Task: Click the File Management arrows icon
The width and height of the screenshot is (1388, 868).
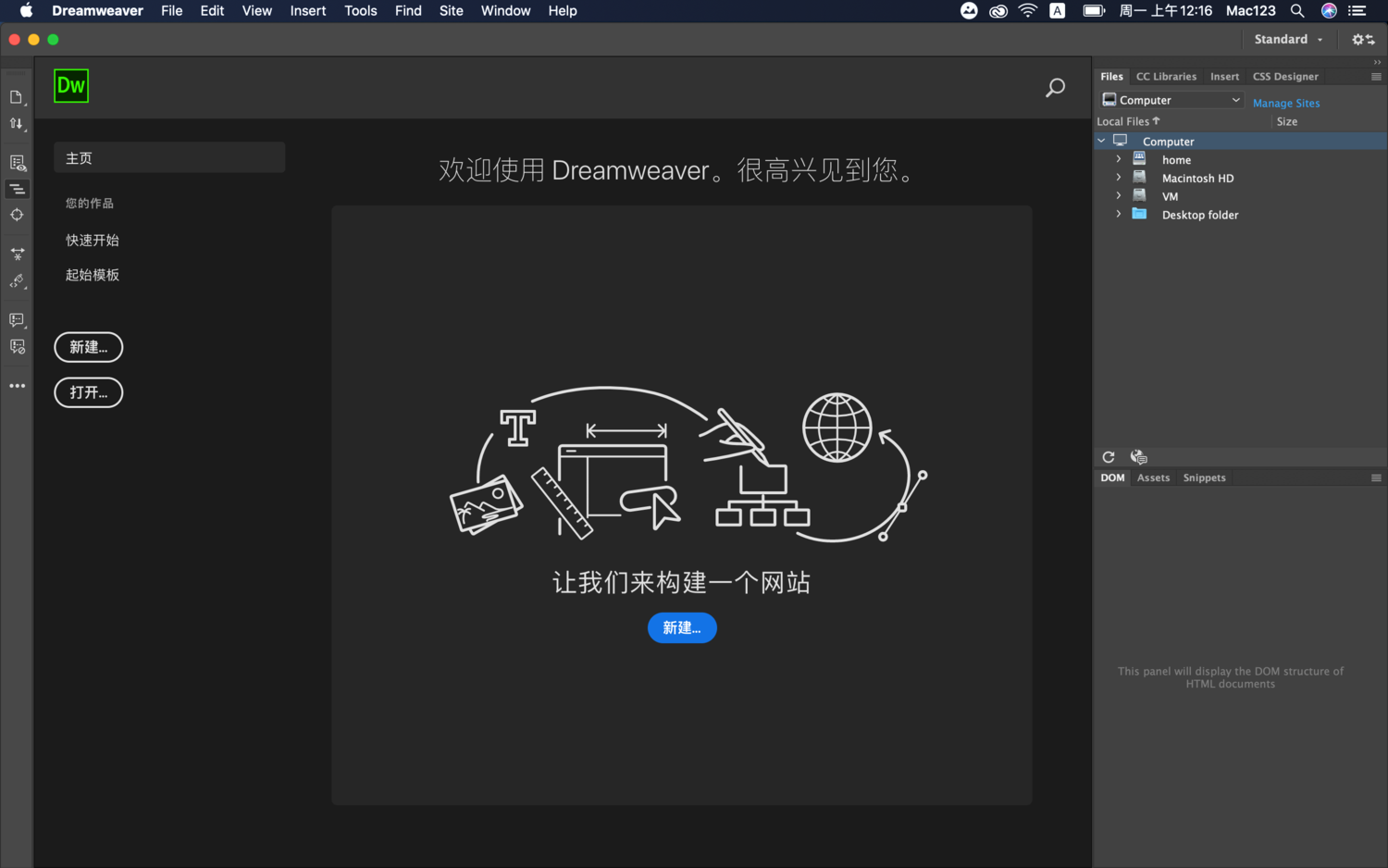Action: 16,123
